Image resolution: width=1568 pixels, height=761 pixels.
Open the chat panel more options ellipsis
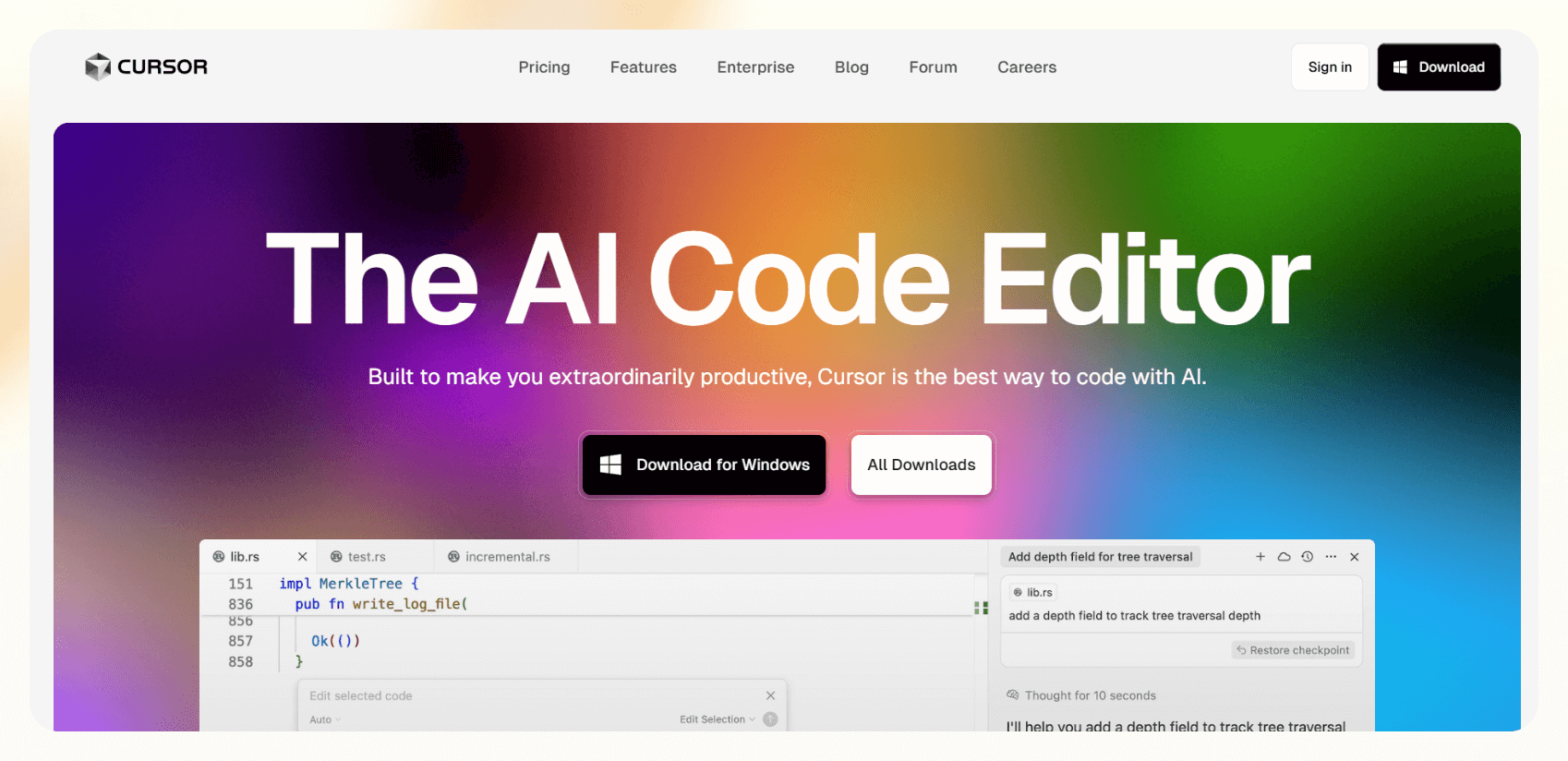click(1331, 557)
